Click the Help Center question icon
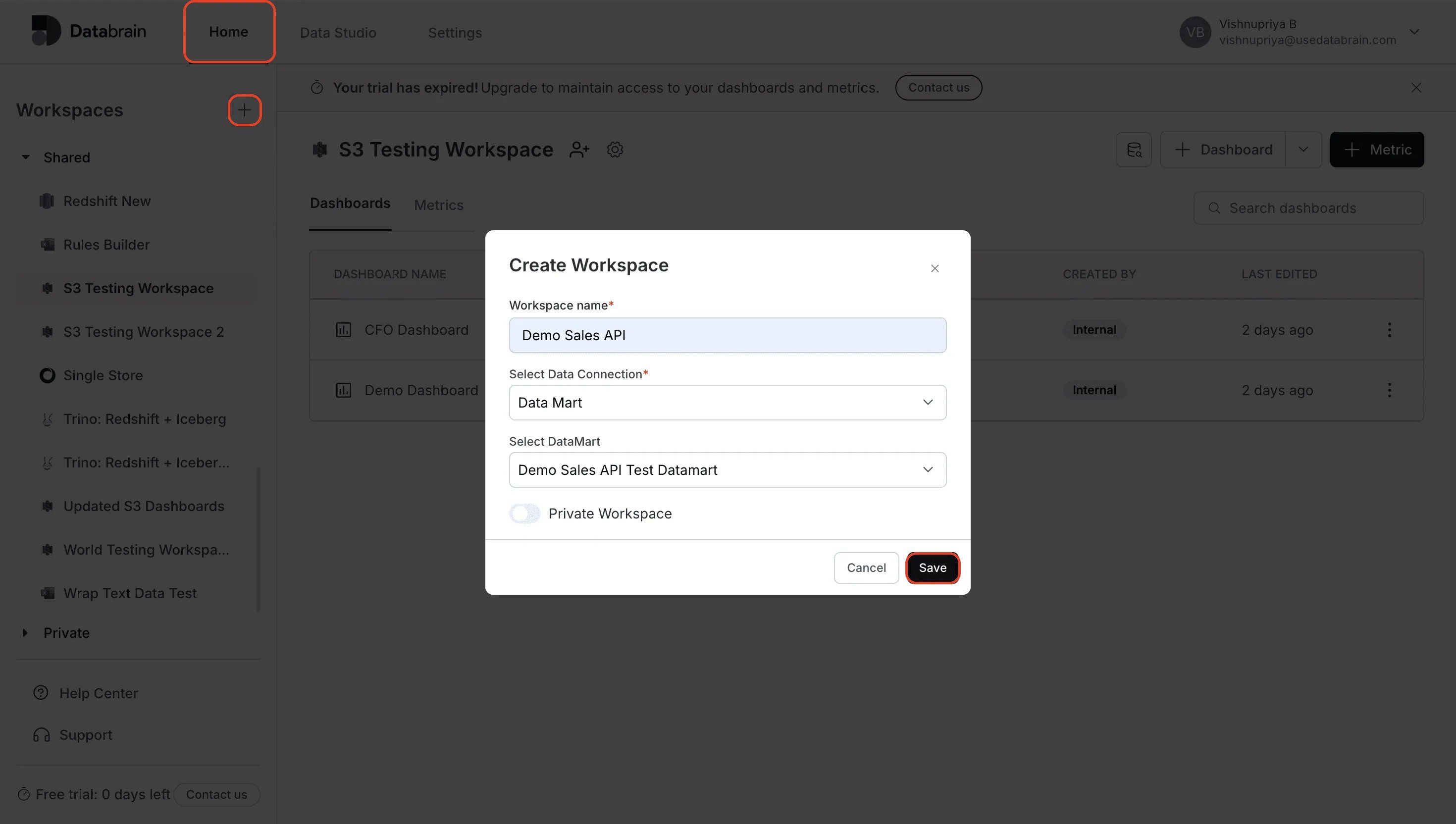The image size is (1456, 824). (x=41, y=693)
